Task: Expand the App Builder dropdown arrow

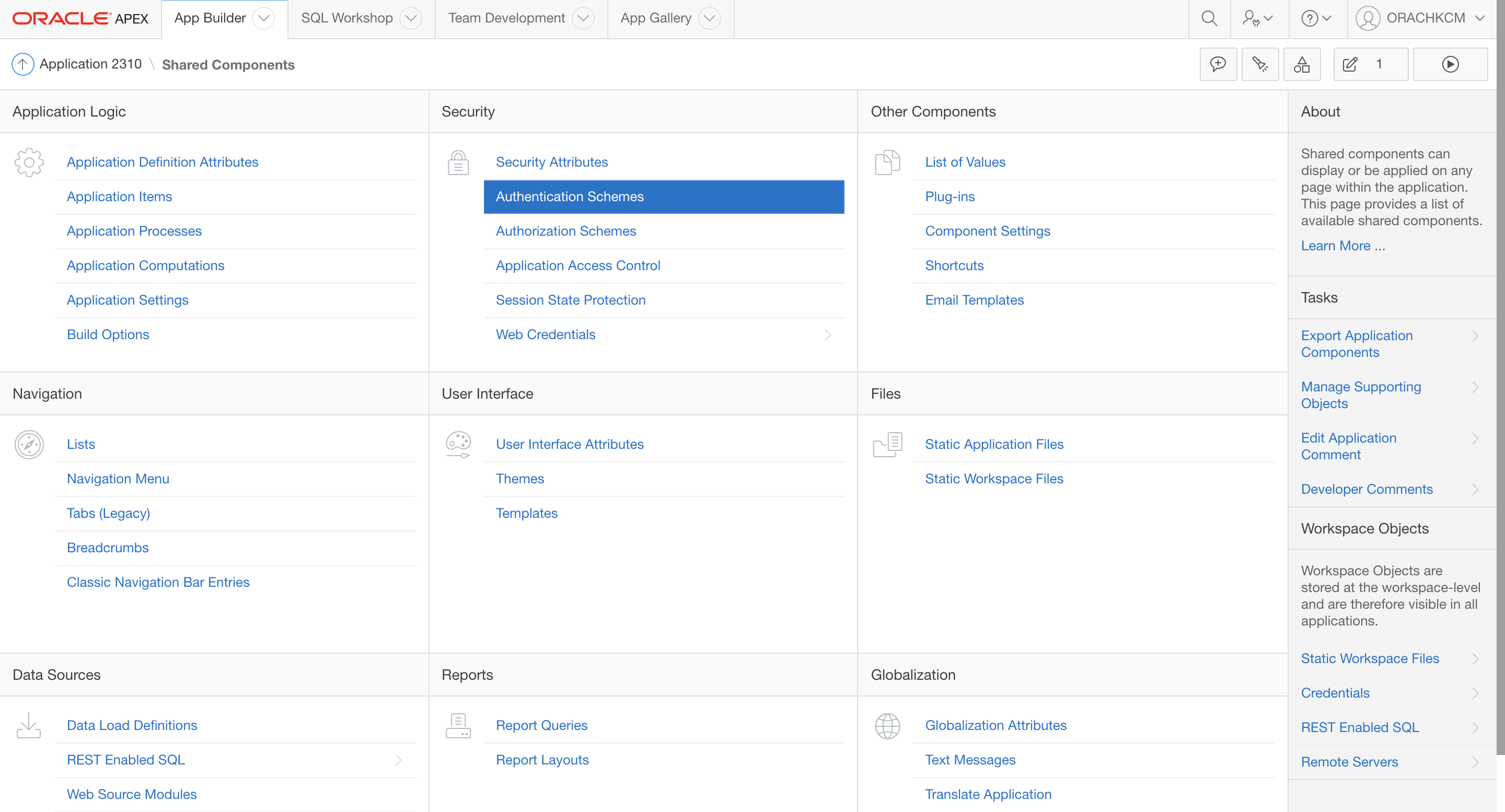Action: [263, 19]
